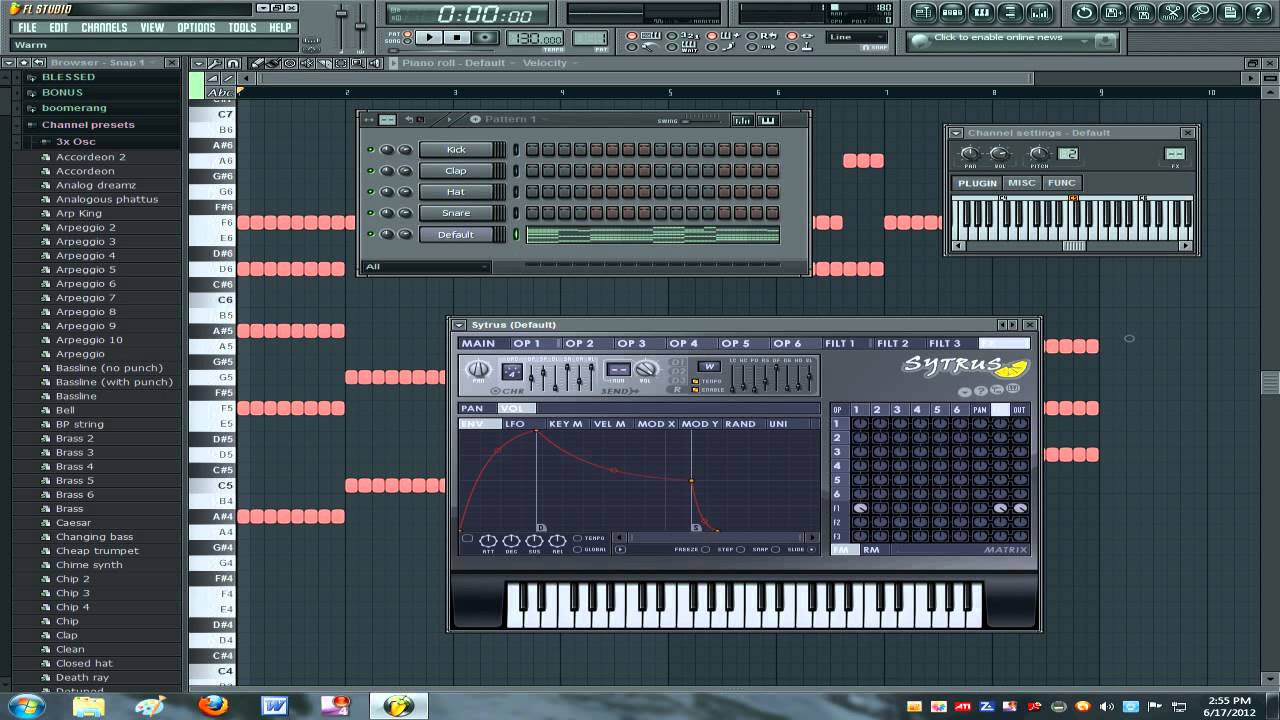Select the slice tool in piano roll toolbar
1280x720 pixels.
(x=323, y=63)
